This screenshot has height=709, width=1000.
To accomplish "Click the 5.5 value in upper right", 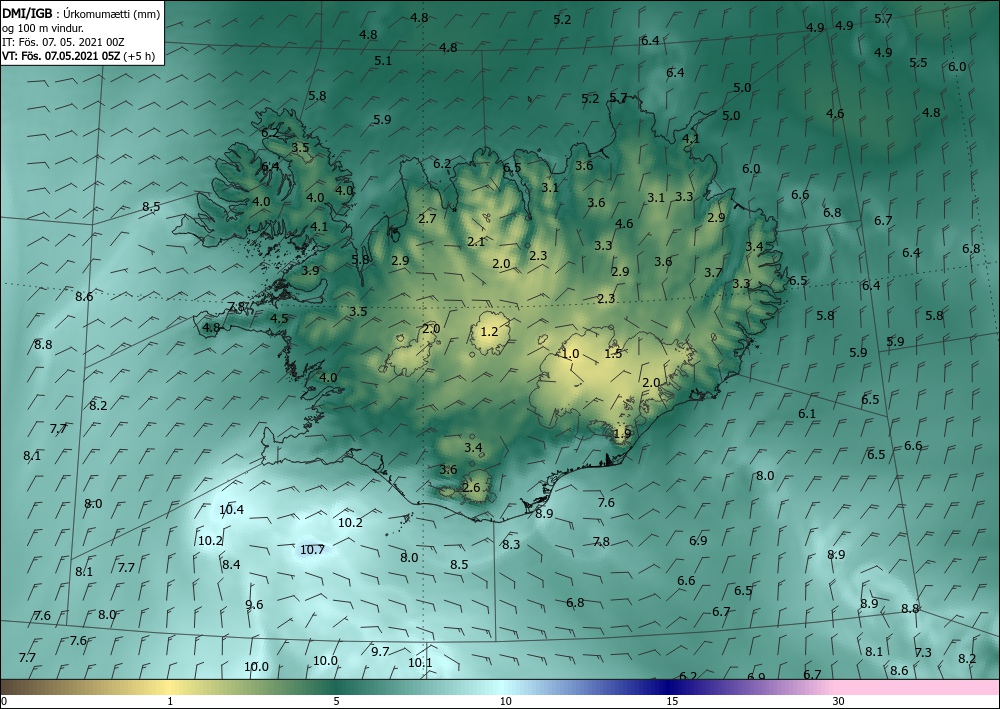I will [x=918, y=62].
